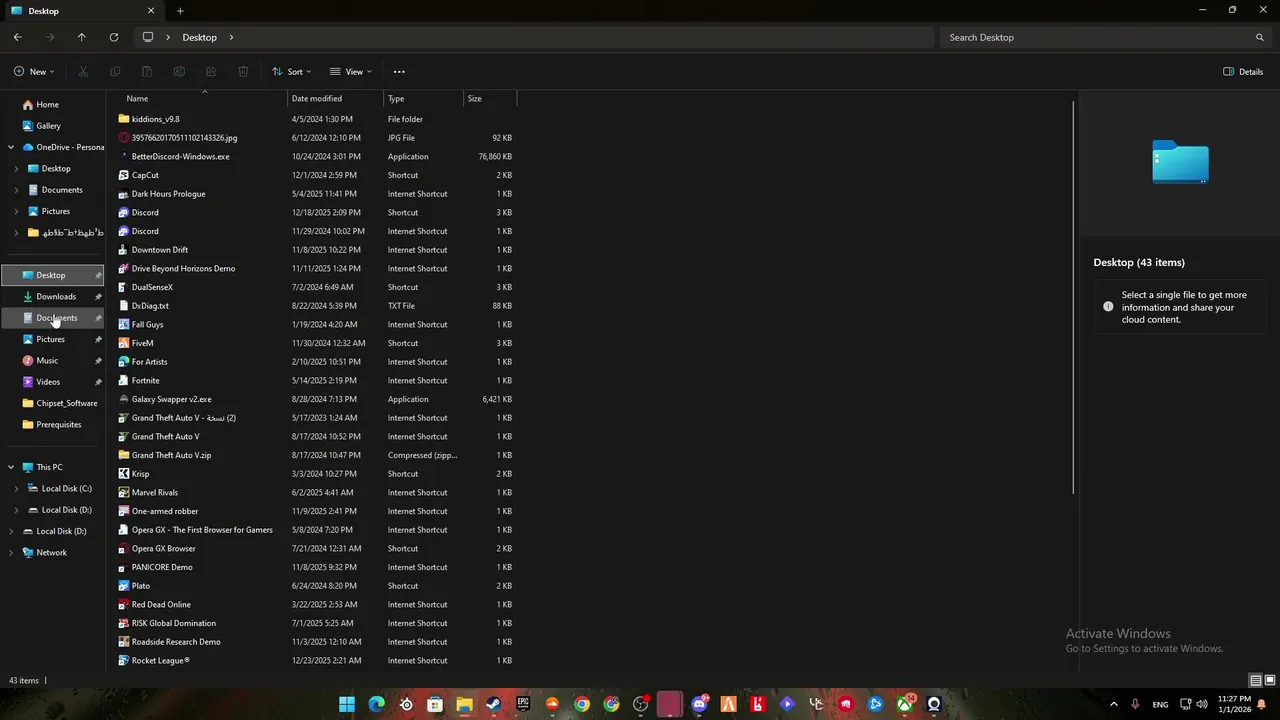
Task: Go up one folder level
Action: tap(82, 37)
